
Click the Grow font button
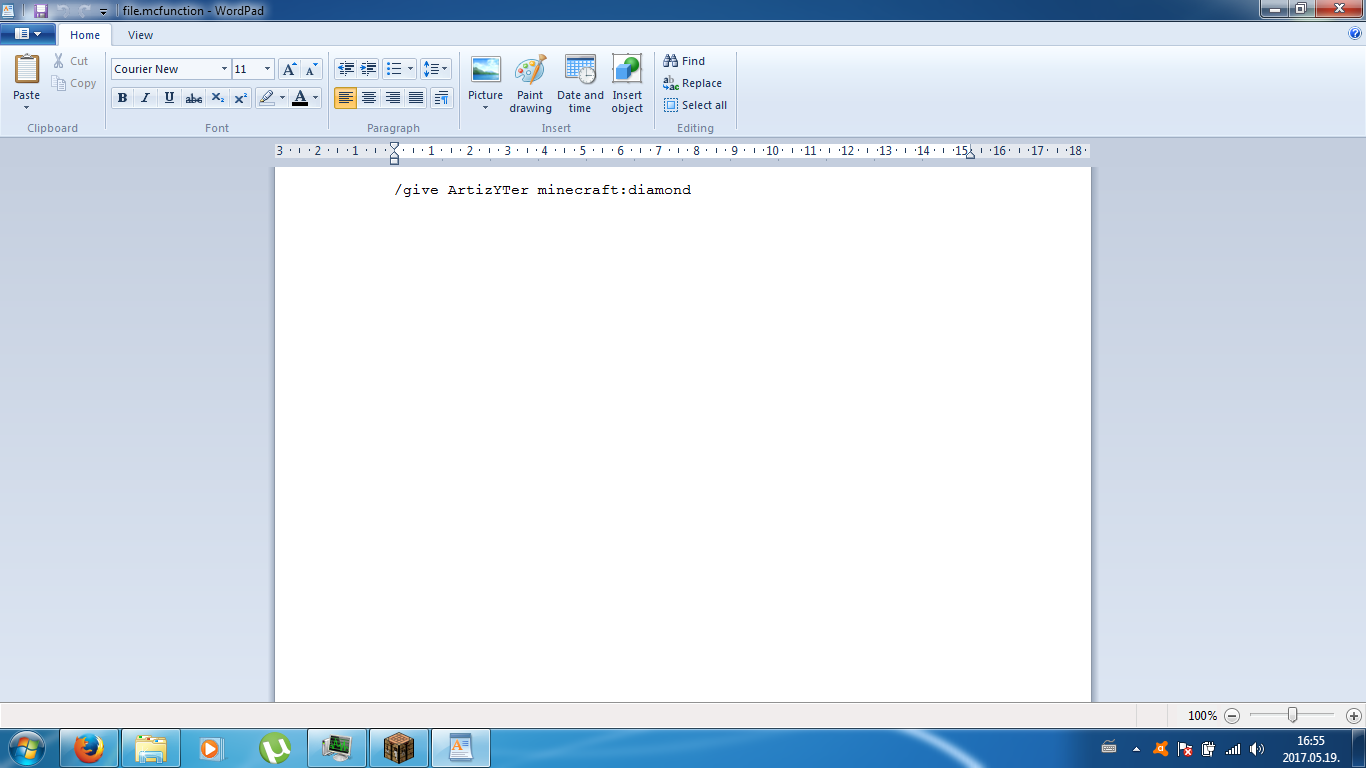tap(289, 69)
